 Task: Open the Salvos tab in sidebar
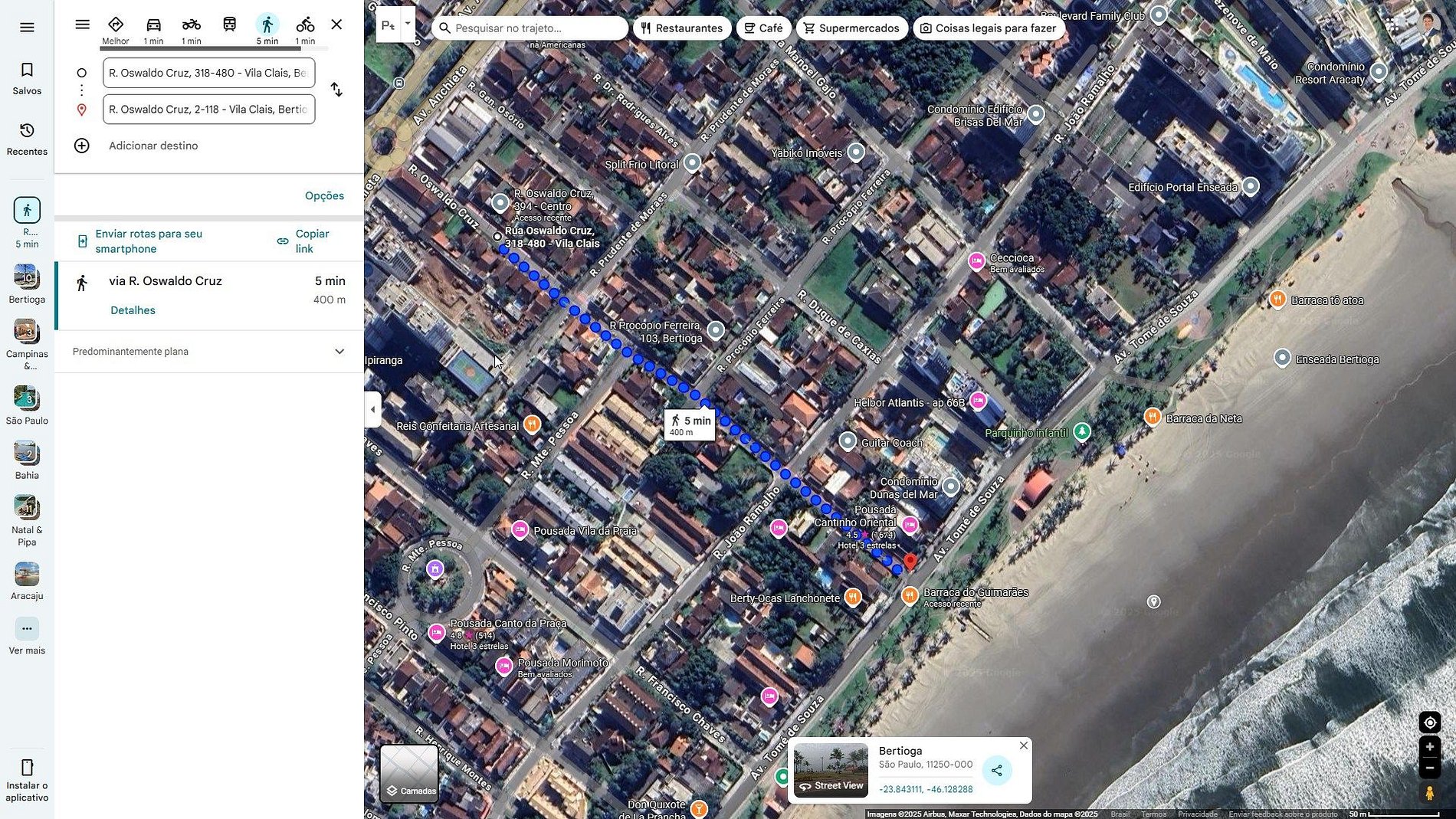[27, 78]
